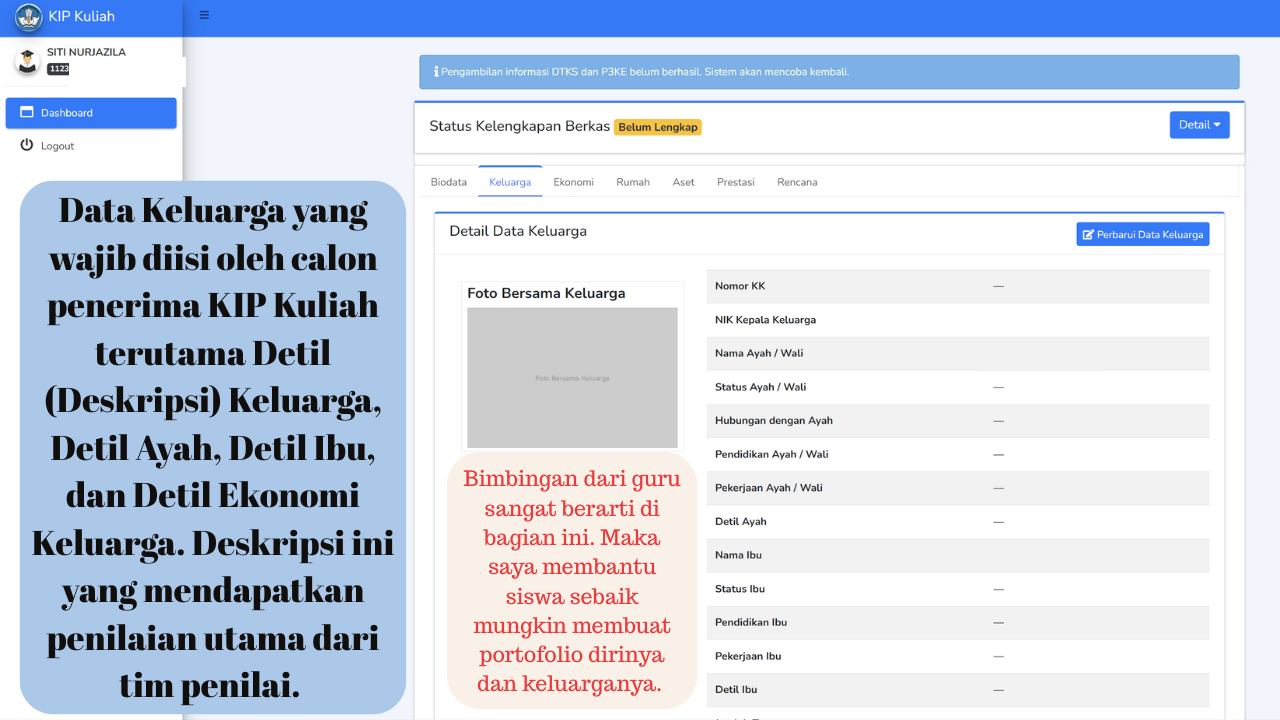The width and height of the screenshot is (1280, 720).
Task: Click the Logout link in sidebar
Action: (58, 146)
